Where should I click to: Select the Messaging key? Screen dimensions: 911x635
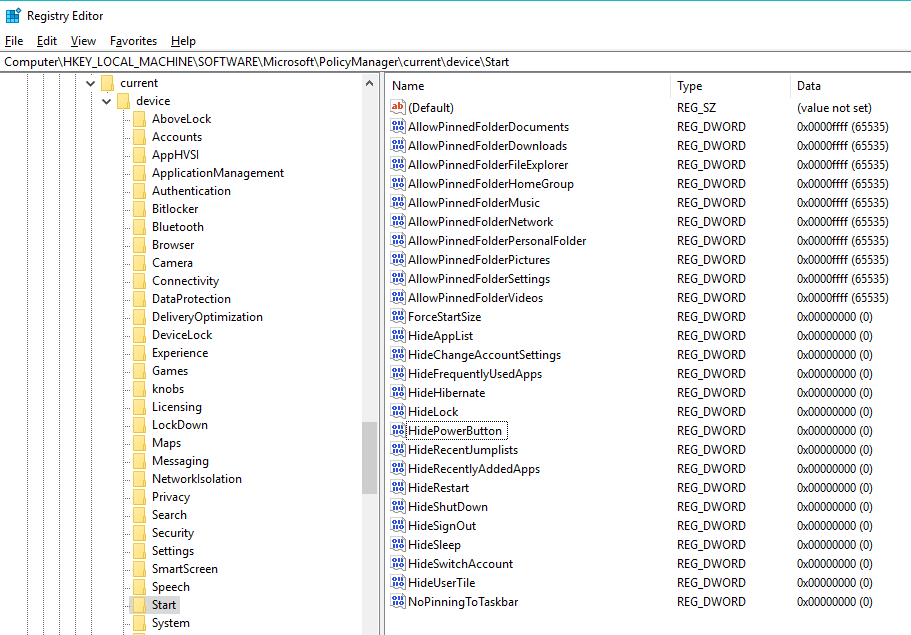[180, 461]
